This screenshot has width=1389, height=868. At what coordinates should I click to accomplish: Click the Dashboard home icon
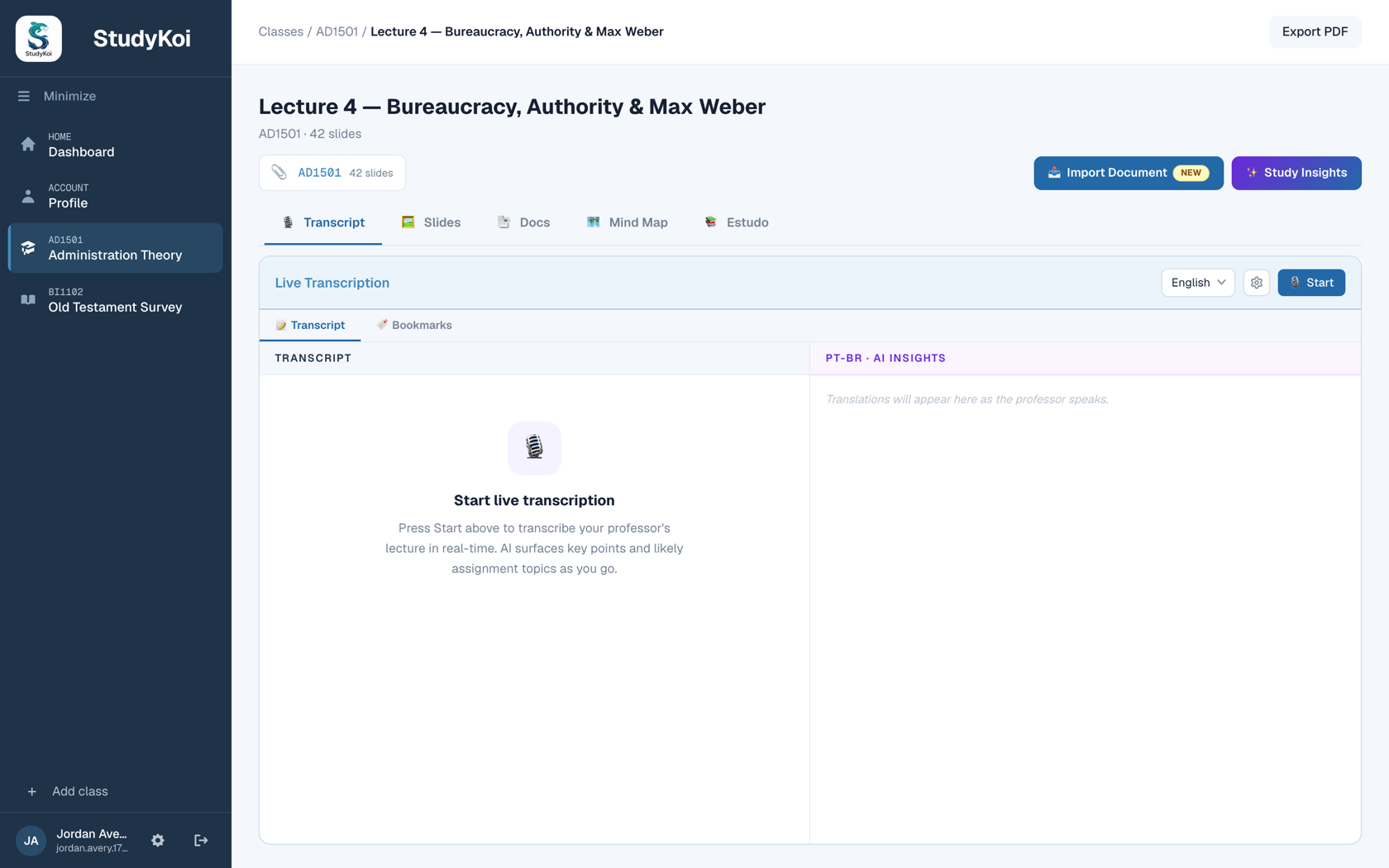[x=28, y=145]
